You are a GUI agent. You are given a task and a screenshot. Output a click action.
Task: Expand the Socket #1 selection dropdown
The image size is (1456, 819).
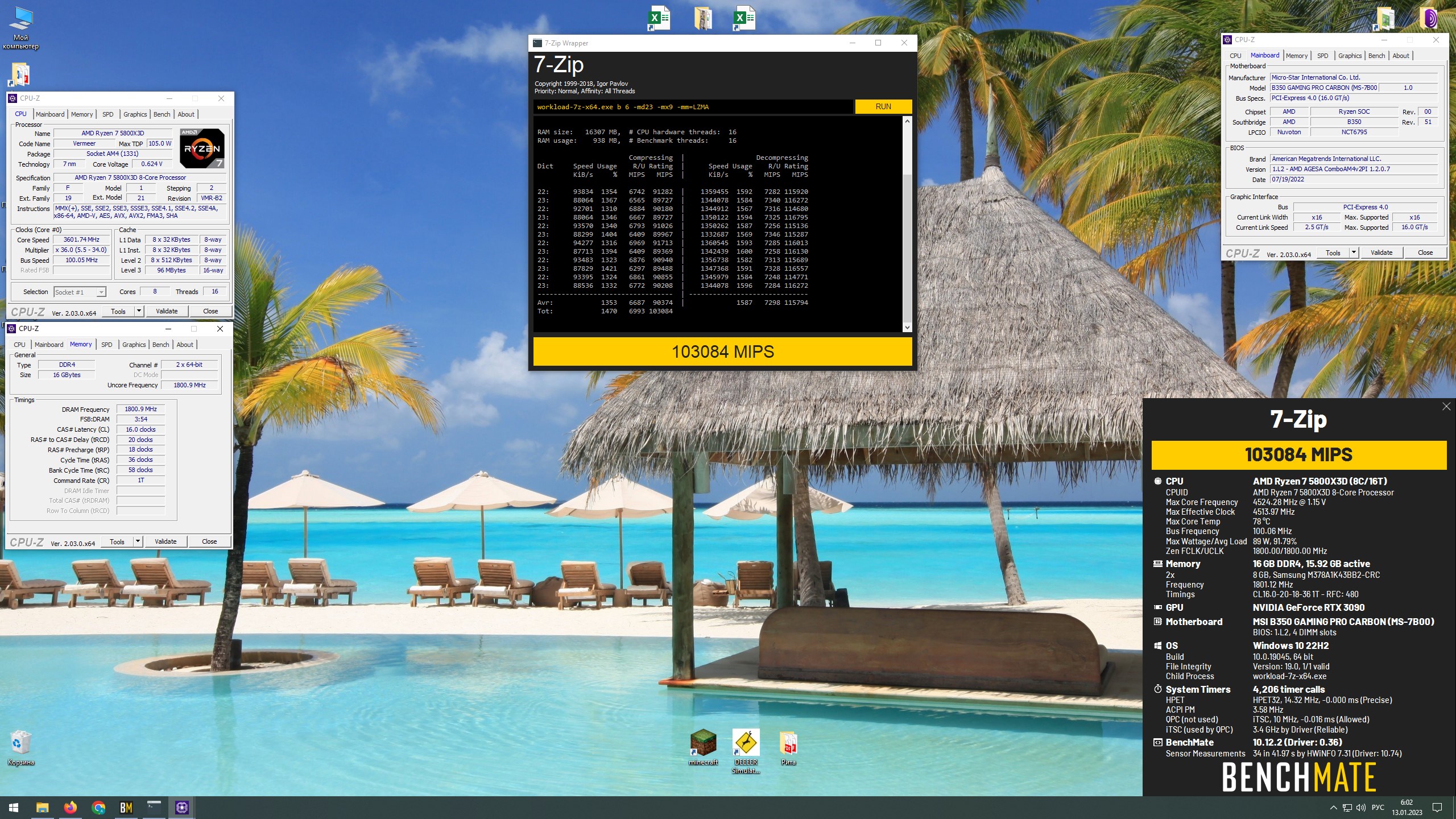pos(101,292)
